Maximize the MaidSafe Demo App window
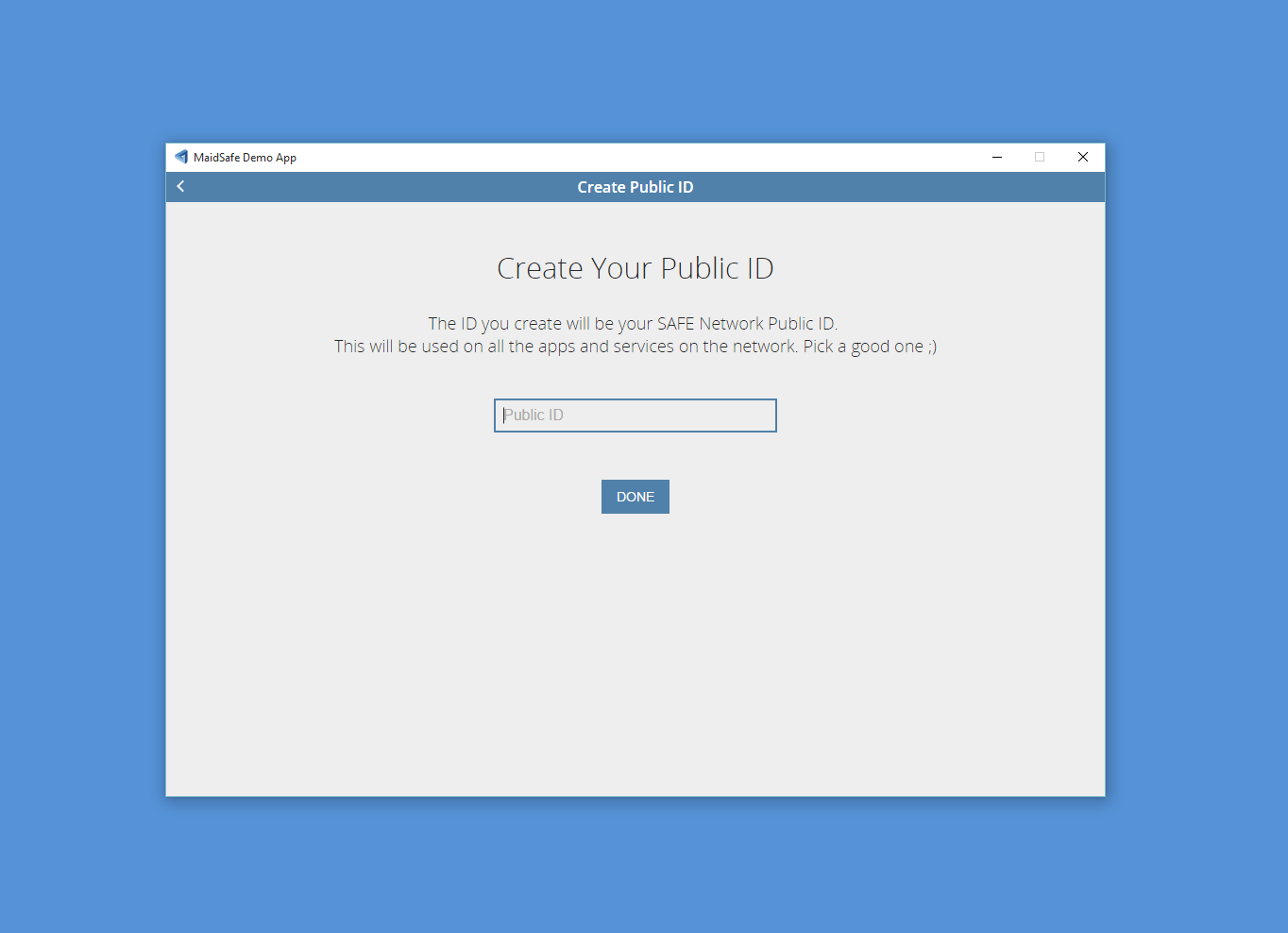 1040,157
